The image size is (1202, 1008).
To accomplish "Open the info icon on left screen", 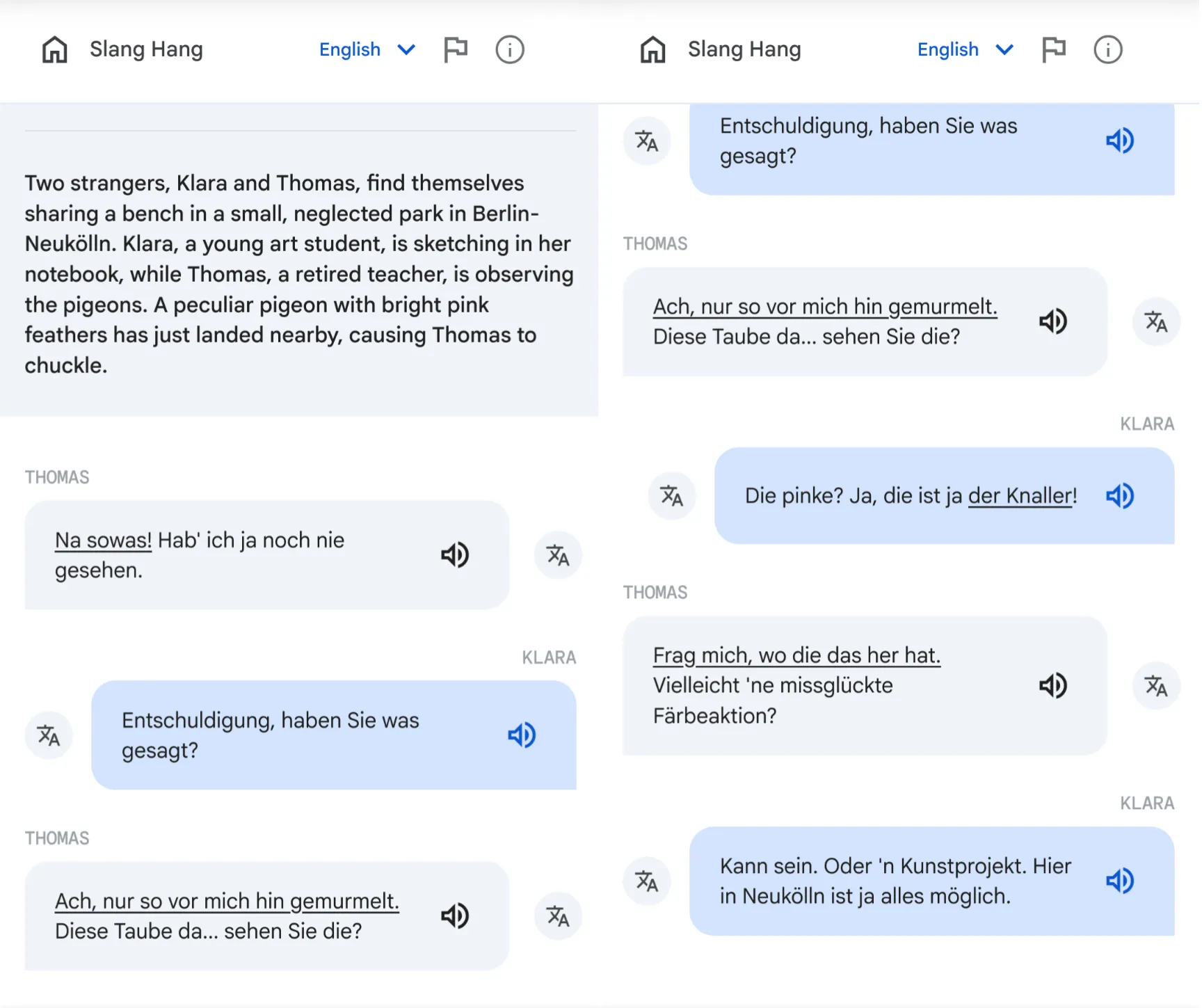I will coord(509,49).
